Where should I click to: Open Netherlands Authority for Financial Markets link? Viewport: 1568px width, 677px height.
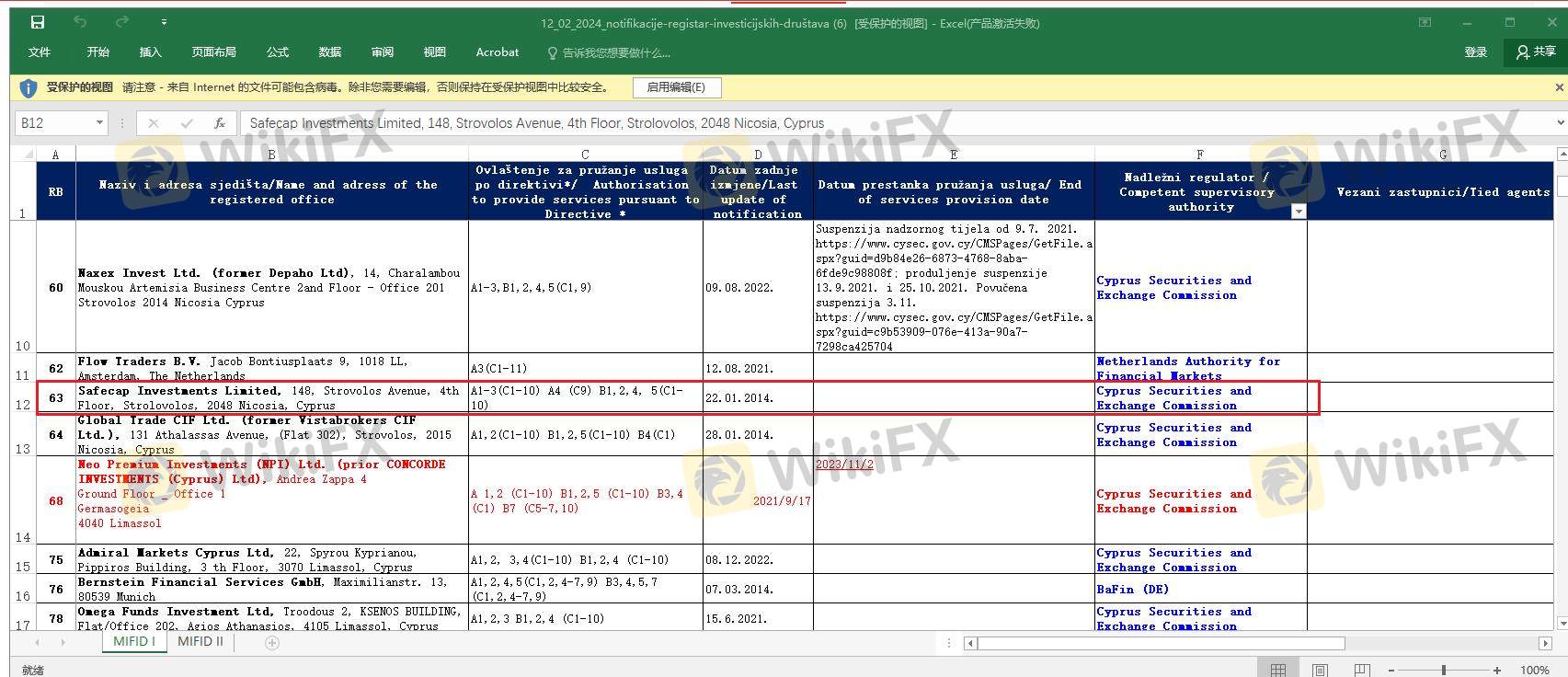(1187, 368)
